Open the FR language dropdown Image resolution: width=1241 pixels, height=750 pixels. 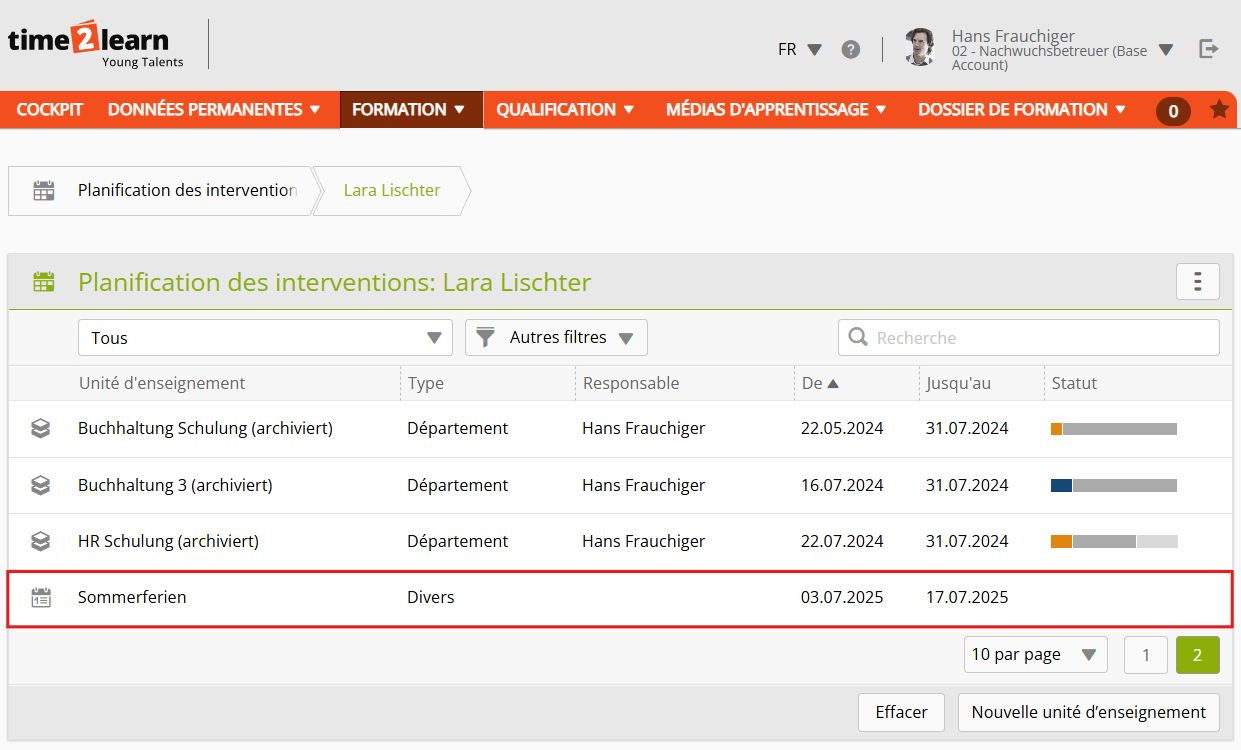(x=799, y=49)
